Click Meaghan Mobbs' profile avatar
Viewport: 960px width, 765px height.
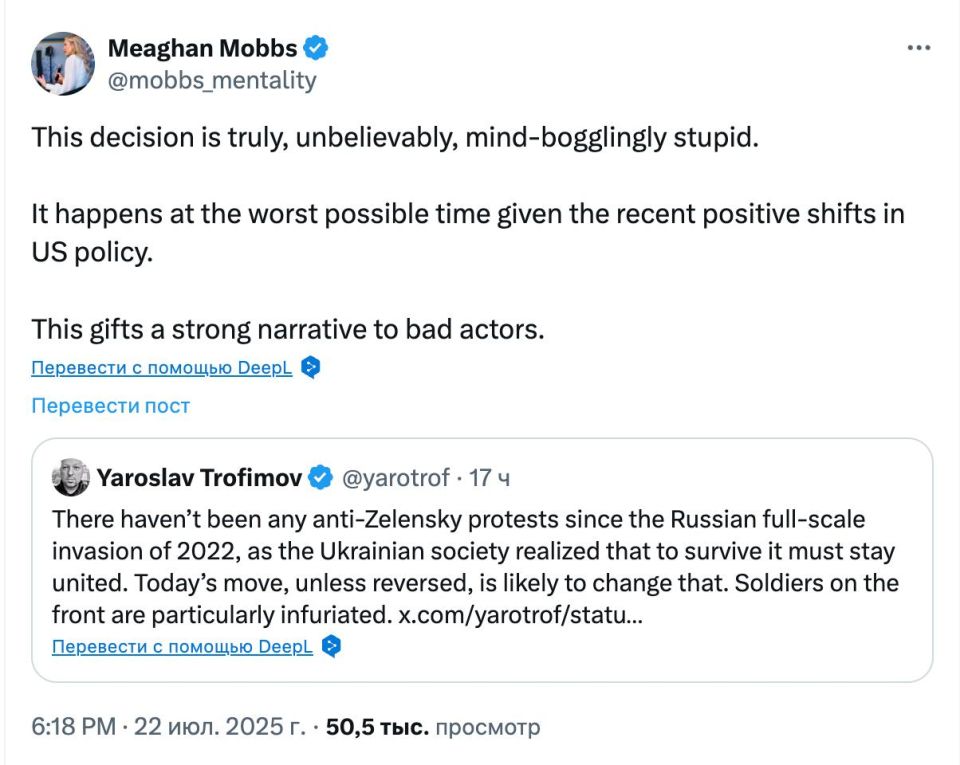point(62,63)
